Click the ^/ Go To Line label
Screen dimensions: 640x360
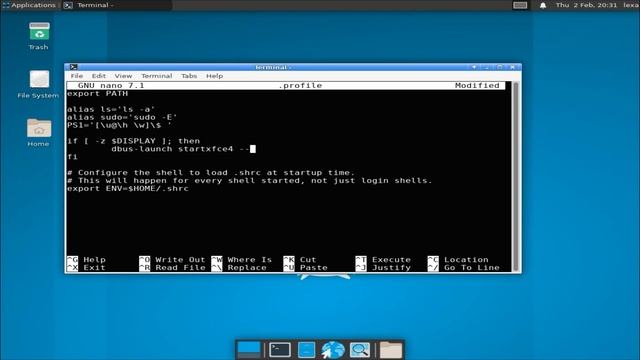(x=464, y=268)
